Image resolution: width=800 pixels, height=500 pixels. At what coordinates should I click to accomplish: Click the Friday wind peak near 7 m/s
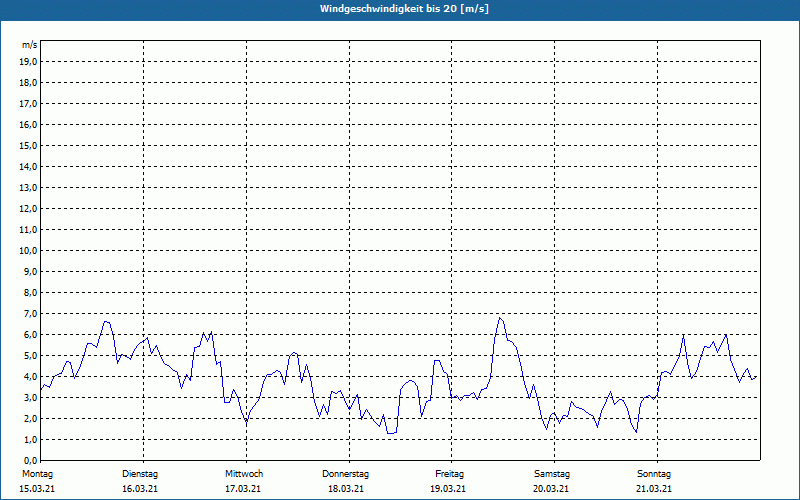[x=500, y=318]
